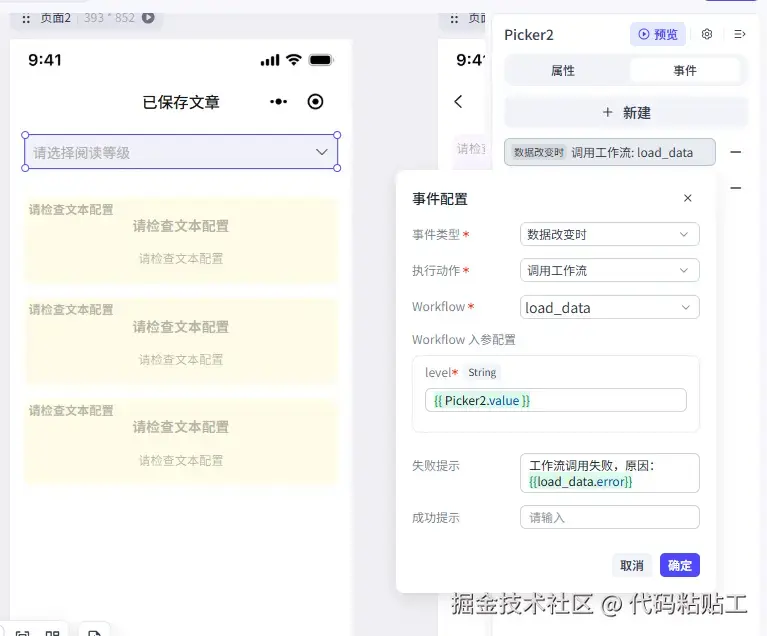
Task: Click the 确定 button
Action: point(679,566)
